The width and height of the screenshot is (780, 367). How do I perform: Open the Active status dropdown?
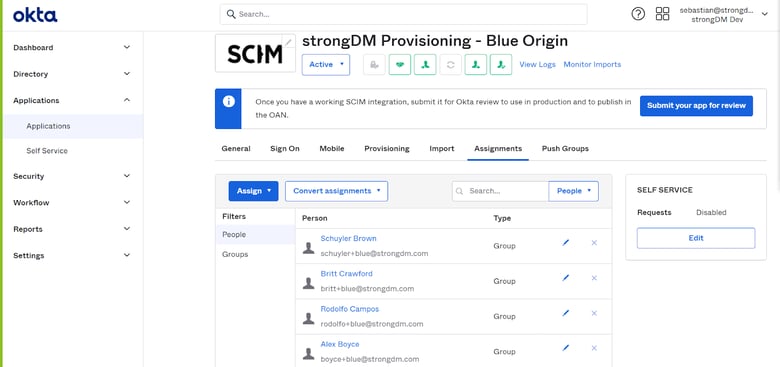[326, 65]
